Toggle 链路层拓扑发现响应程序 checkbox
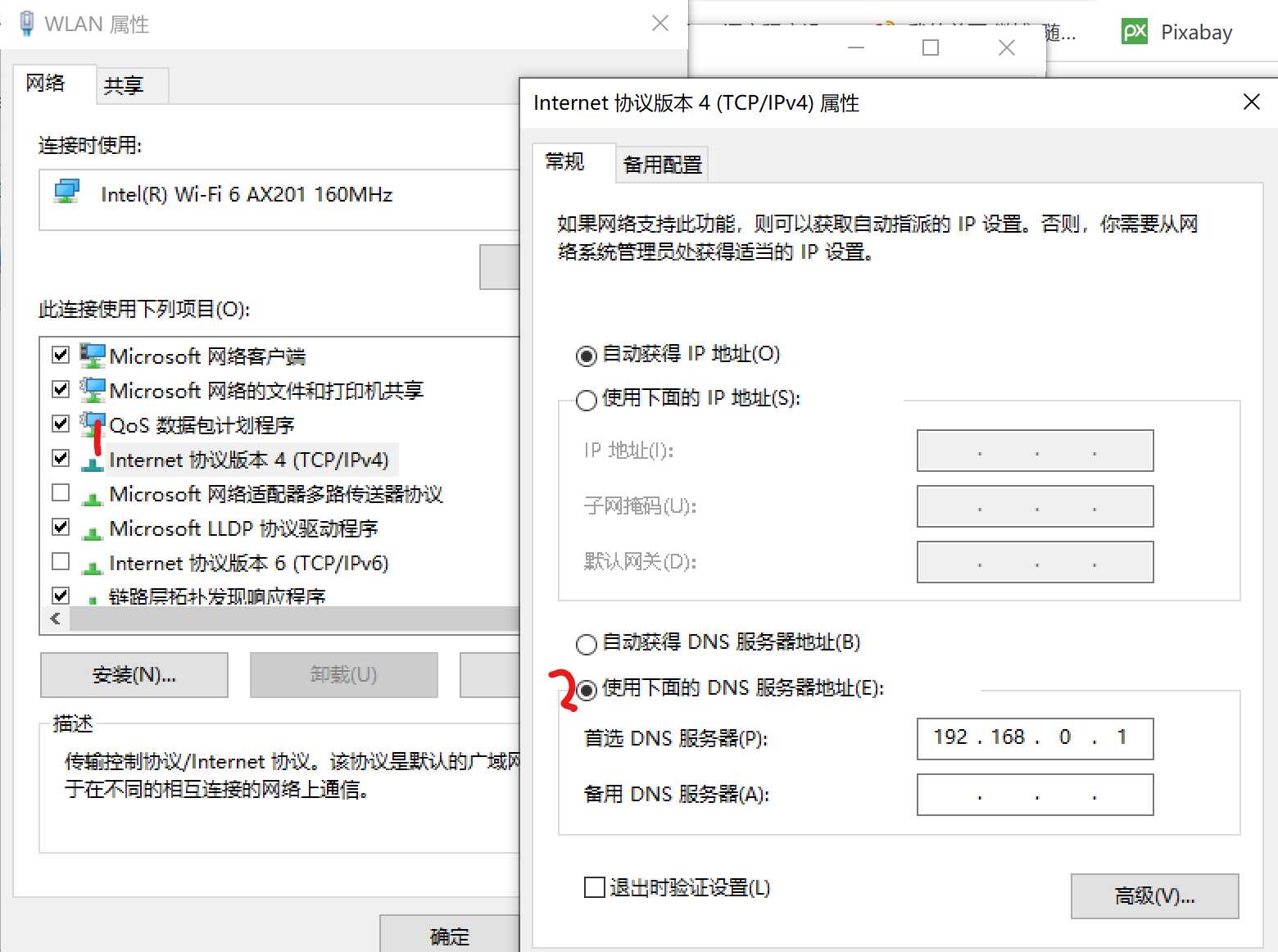 pyautogui.click(x=61, y=595)
